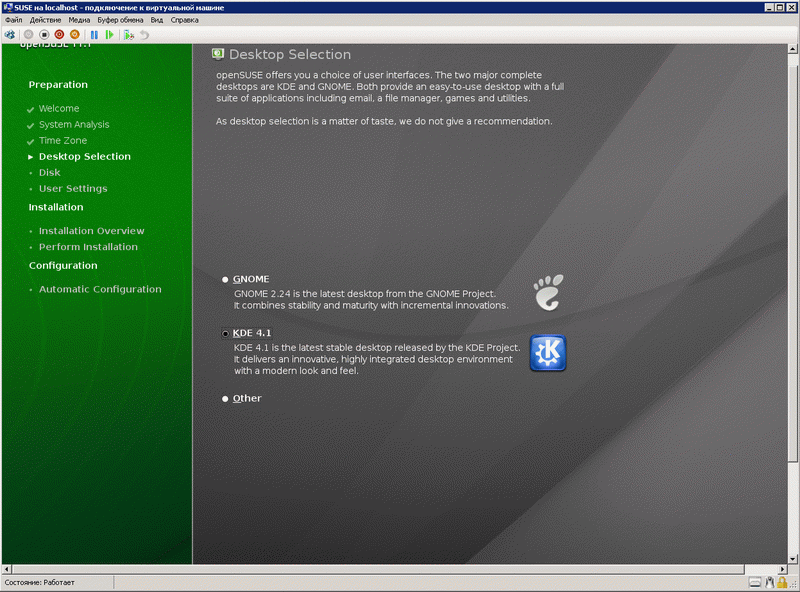Open the Буфер обмена menu

point(120,20)
